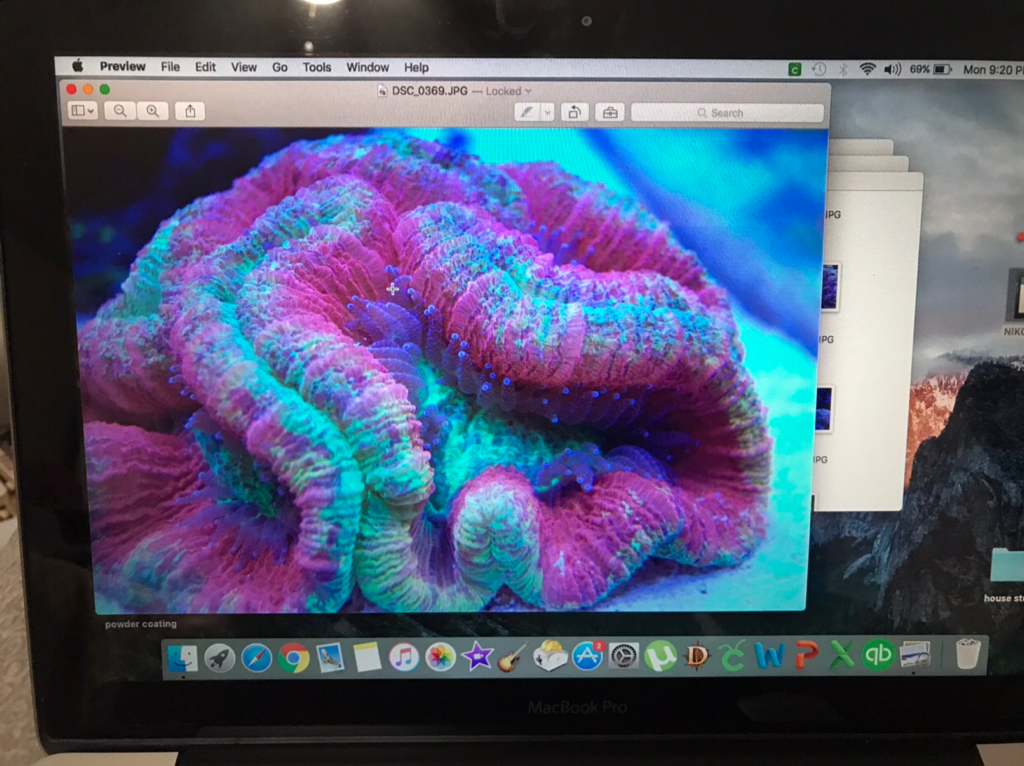Viewport: 1024px width, 766px height.
Task: Click the Bluetooth icon in menu bar
Action: click(843, 69)
